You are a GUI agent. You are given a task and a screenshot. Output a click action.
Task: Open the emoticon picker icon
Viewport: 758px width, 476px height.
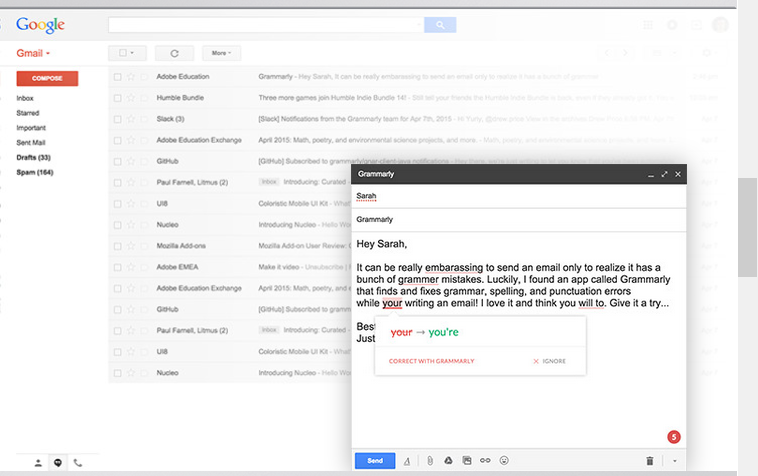(x=504, y=461)
